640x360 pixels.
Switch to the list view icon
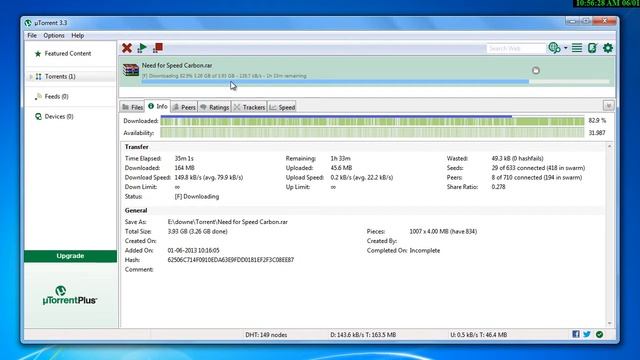pyautogui.click(x=577, y=48)
